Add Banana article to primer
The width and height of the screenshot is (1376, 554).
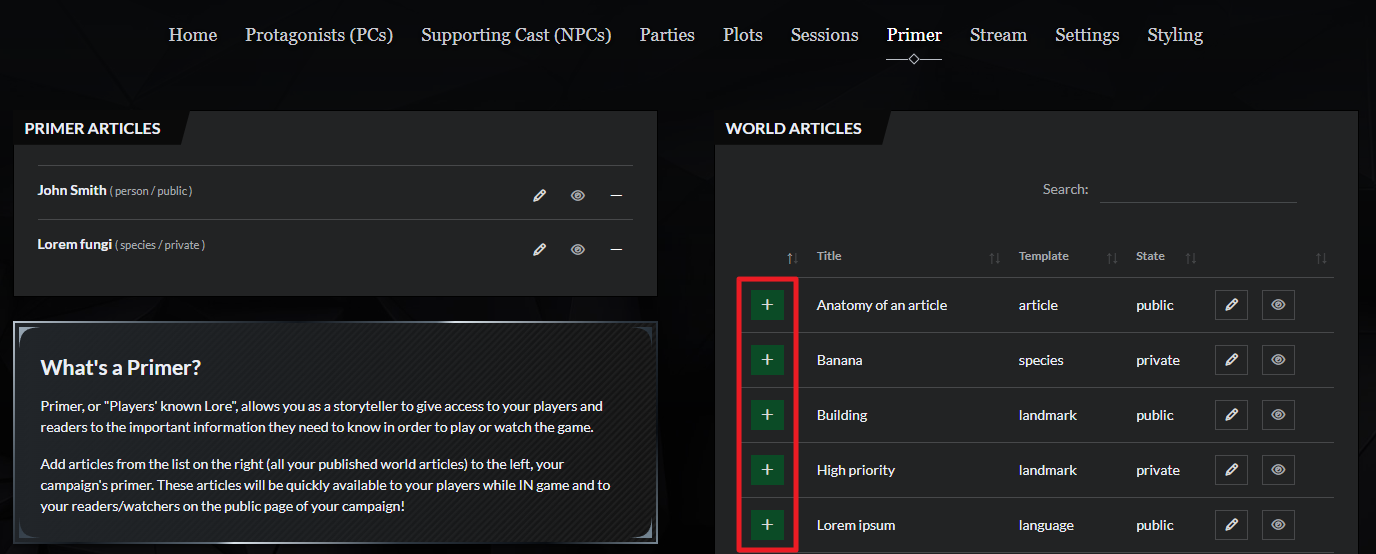click(x=767, y=360)
